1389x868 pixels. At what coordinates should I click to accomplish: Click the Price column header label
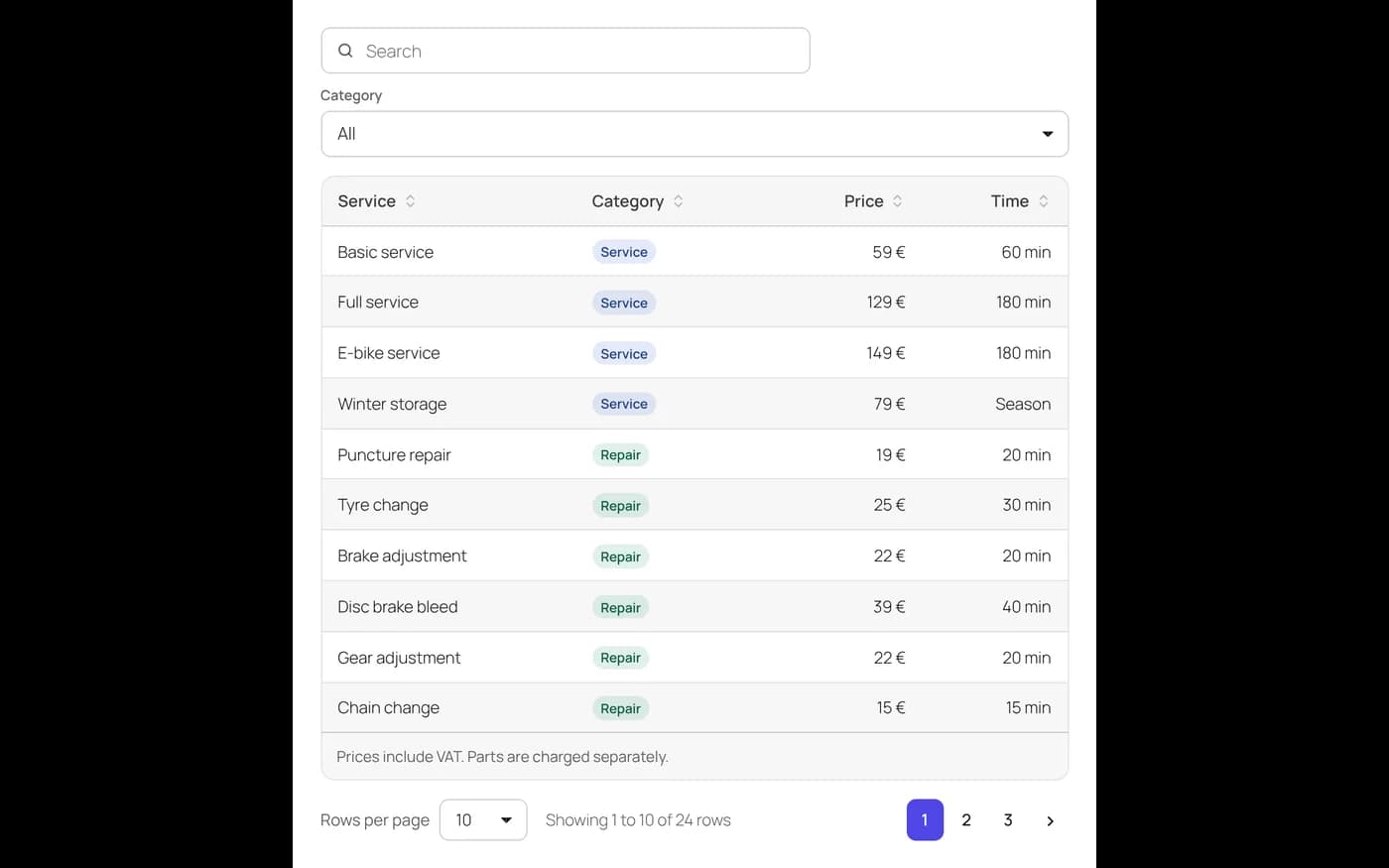click(x=863, y=201)
